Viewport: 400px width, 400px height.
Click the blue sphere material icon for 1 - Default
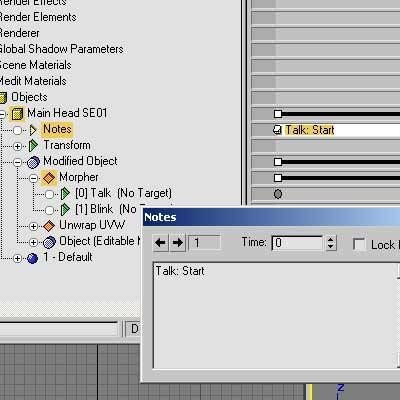pyautogui.click(x=32, y=258)
